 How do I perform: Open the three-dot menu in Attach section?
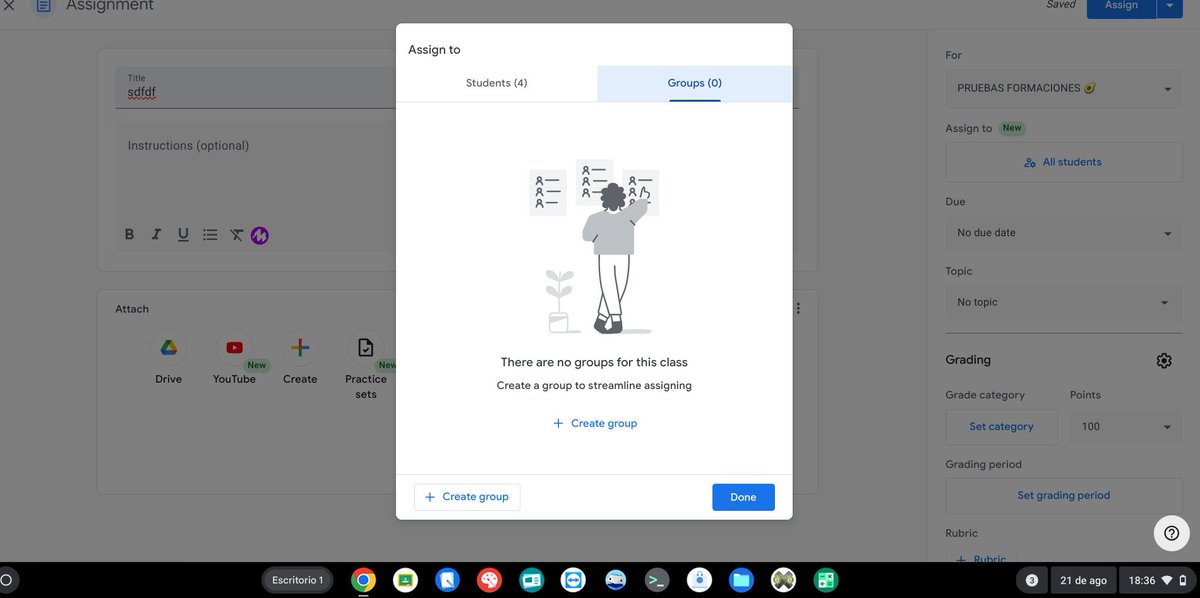pos(798,309)
